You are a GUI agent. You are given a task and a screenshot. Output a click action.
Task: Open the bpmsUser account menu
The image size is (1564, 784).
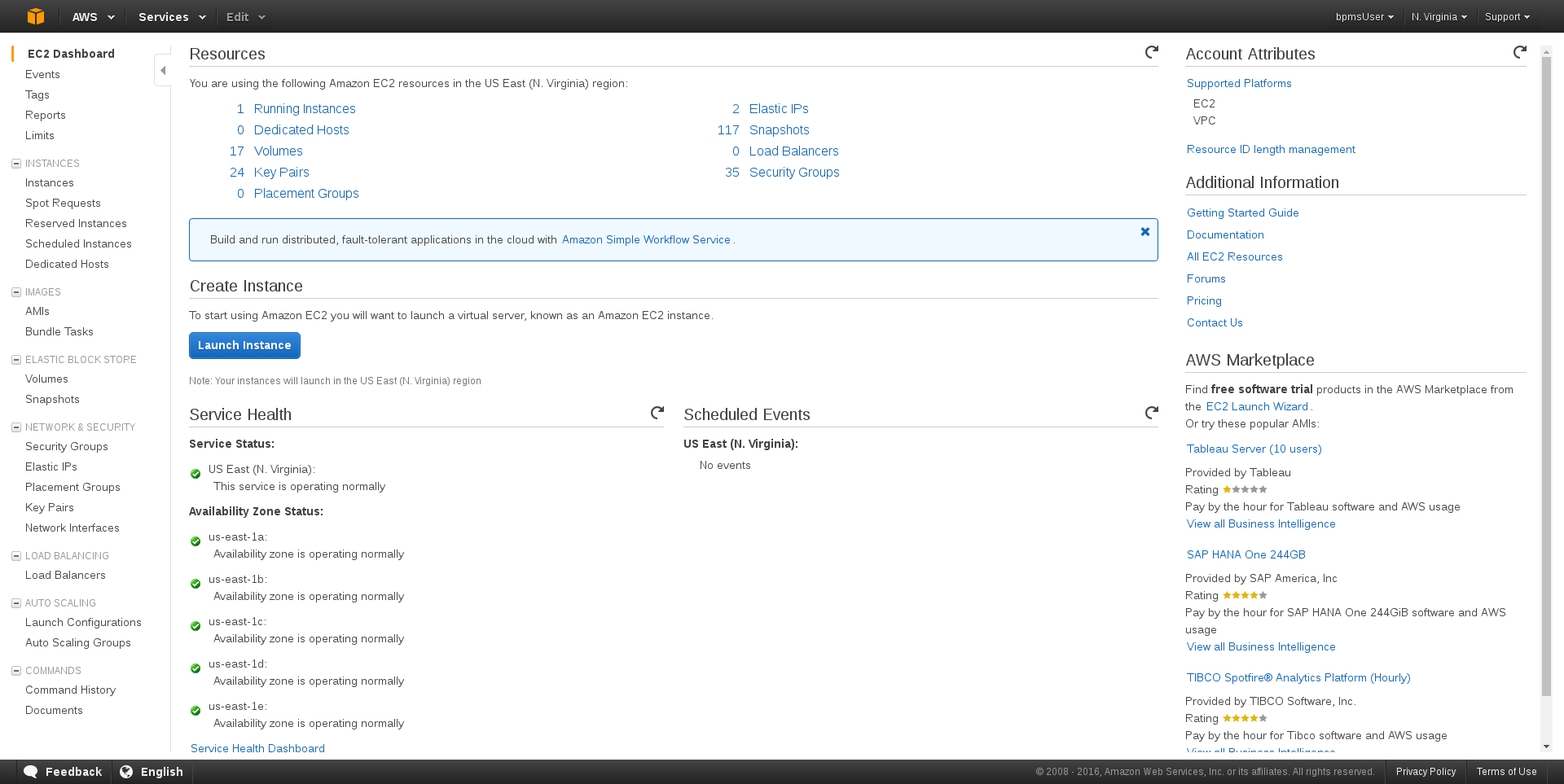tap(1364, 16)
